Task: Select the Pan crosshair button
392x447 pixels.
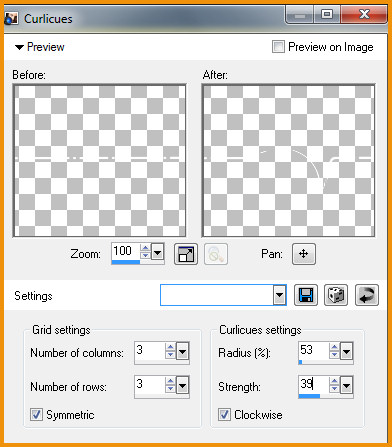Action: (304, 254)
